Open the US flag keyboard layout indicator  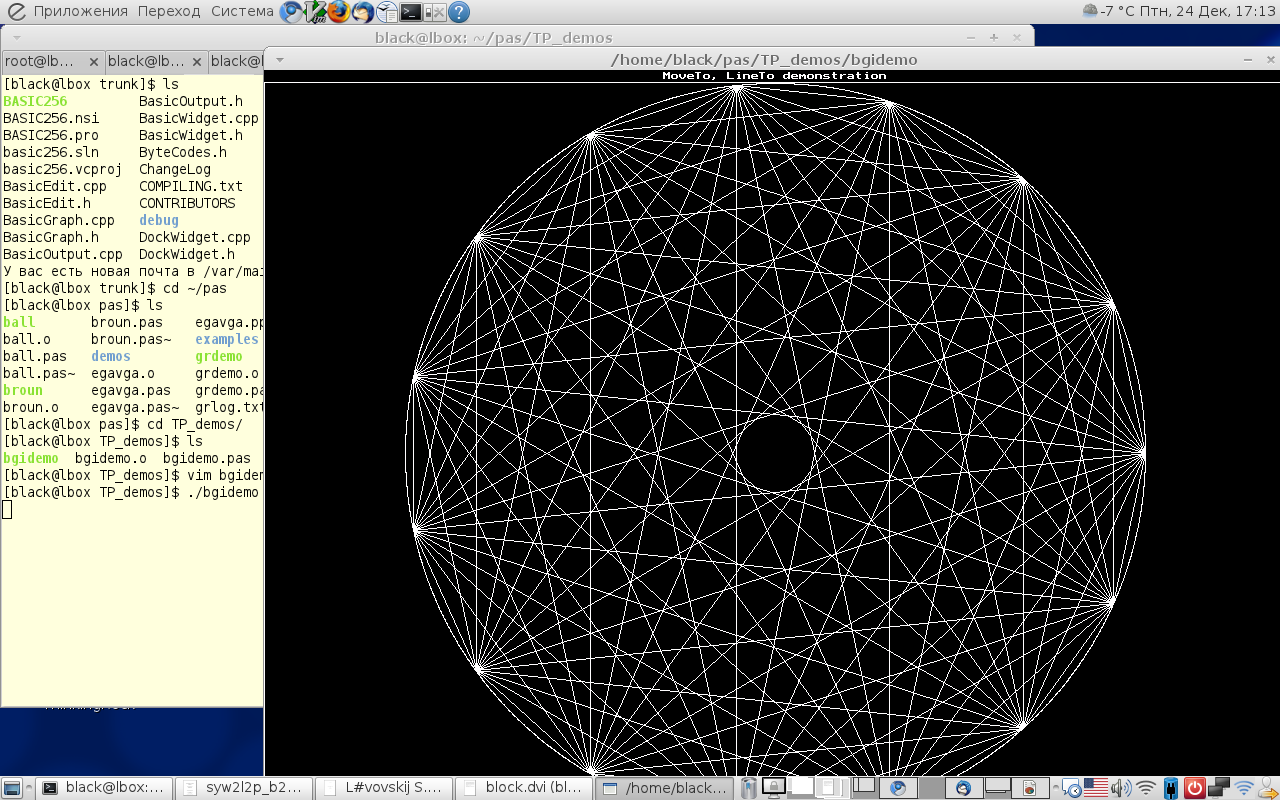click(x=1096, y=788)
